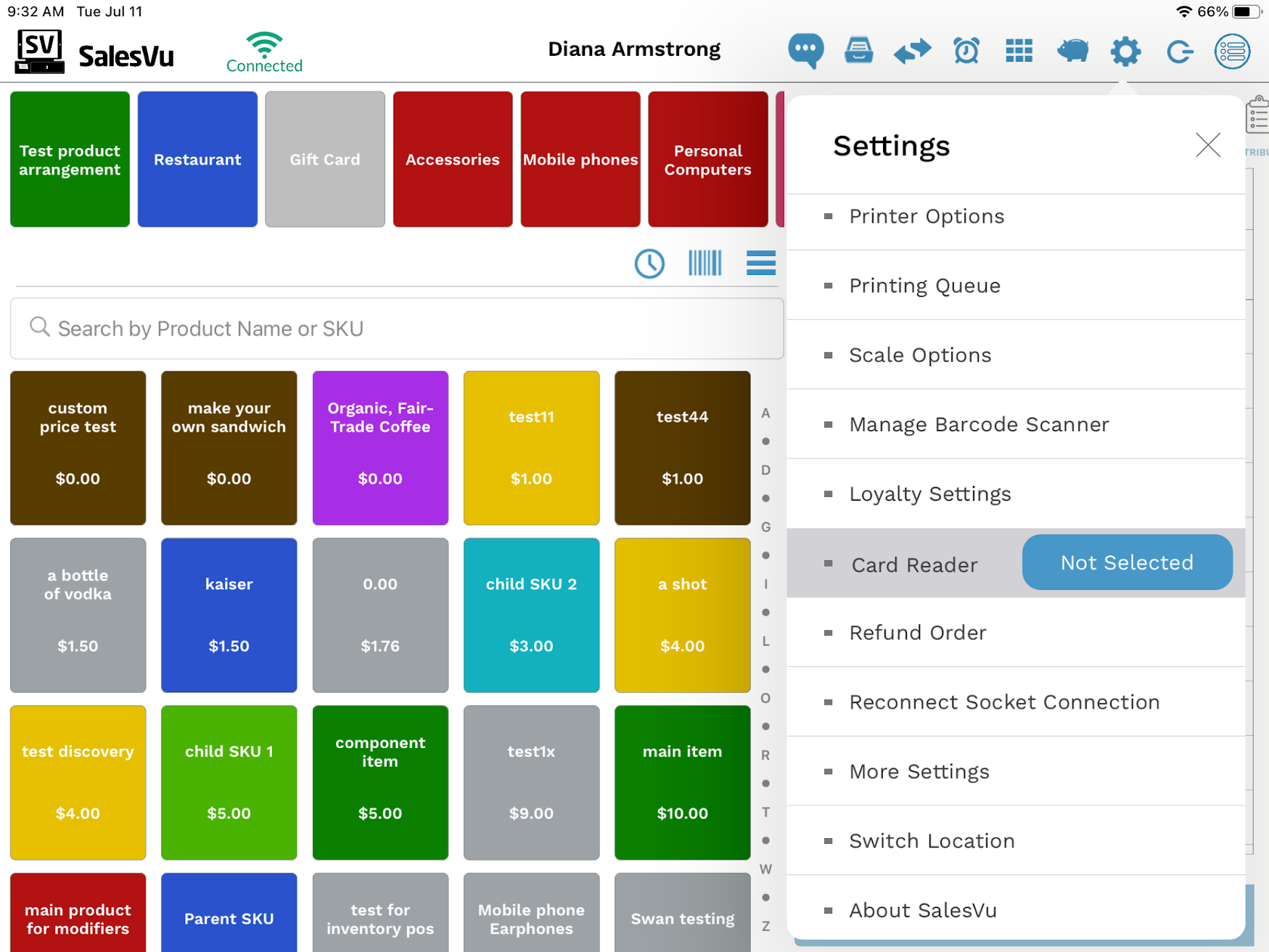The height and width of the screenshot is (952, 1269).
Task: Open Loyalty Settings
Action: click(x=1016, y=493)
